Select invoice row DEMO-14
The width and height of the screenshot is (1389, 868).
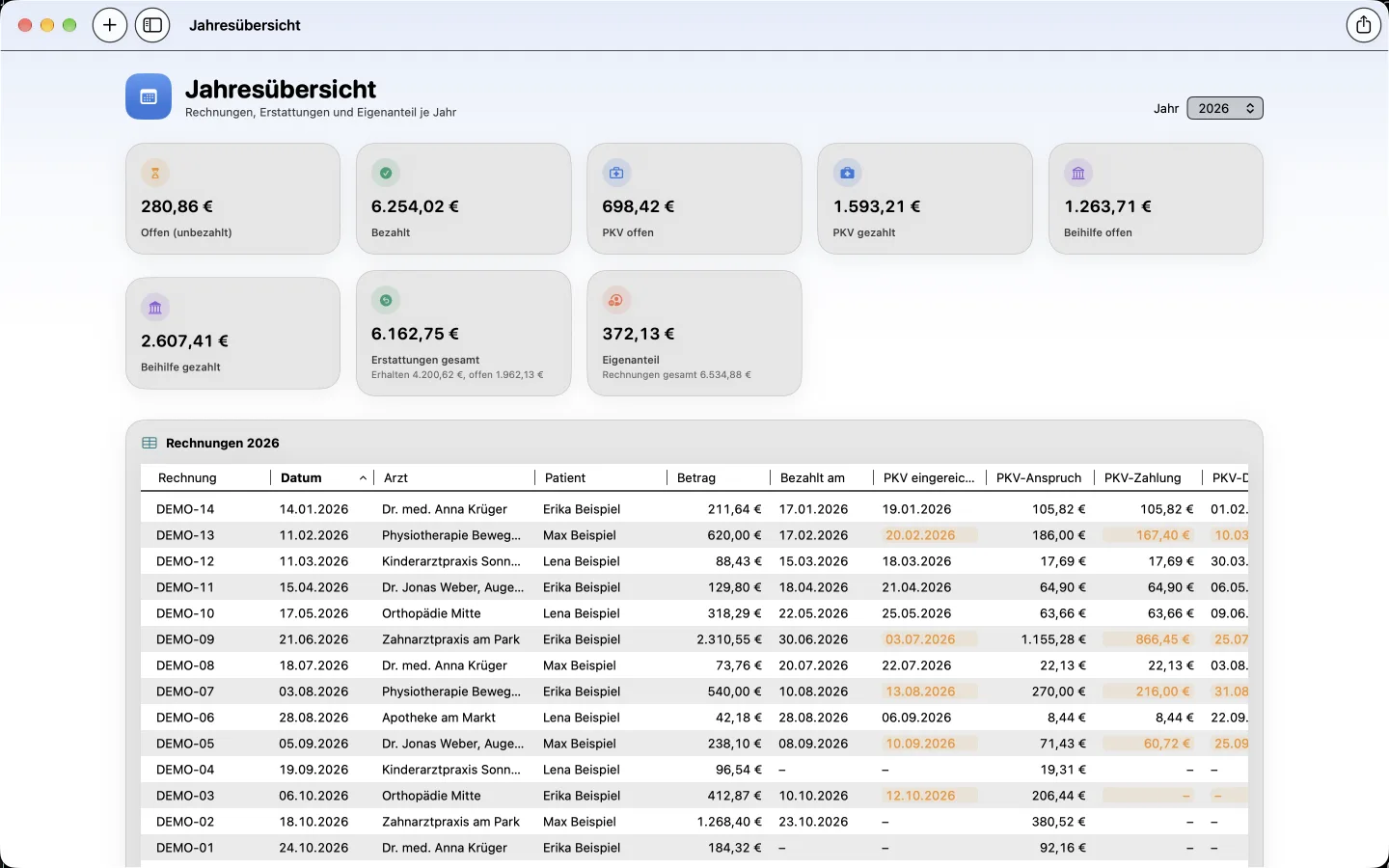pos(694,509)
